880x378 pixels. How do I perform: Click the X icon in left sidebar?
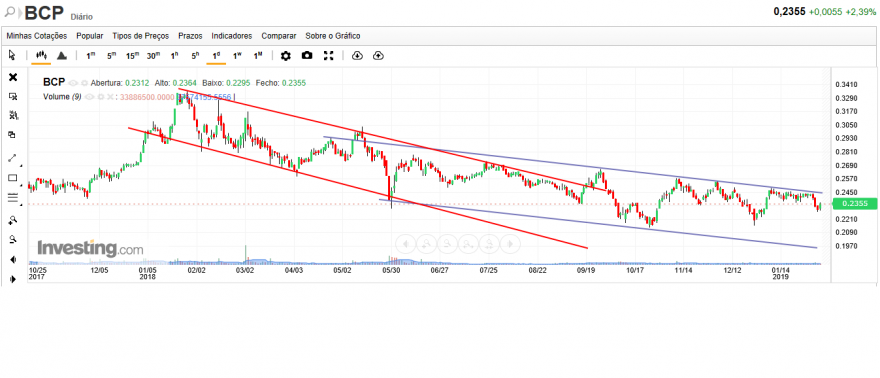(13, 77)
